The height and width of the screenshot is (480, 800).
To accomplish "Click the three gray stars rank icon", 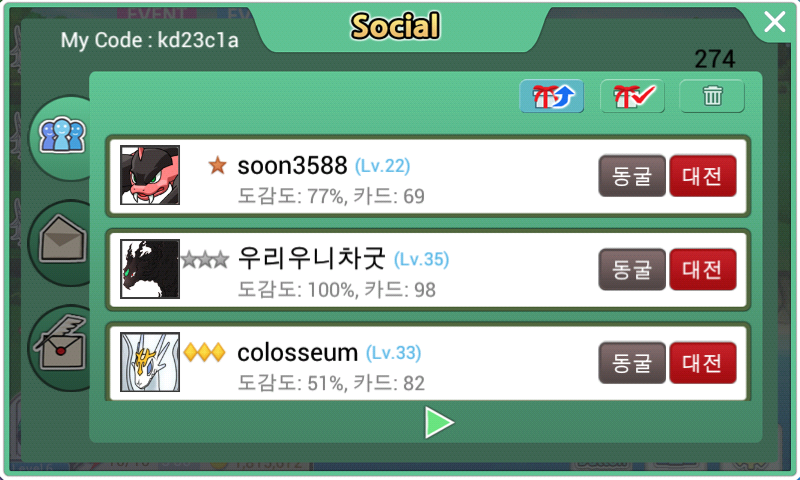I will (x=205, y=260).
